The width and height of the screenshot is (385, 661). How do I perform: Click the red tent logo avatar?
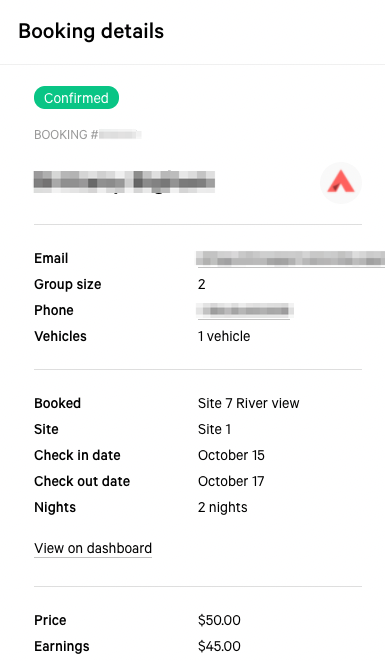[341, 183]
